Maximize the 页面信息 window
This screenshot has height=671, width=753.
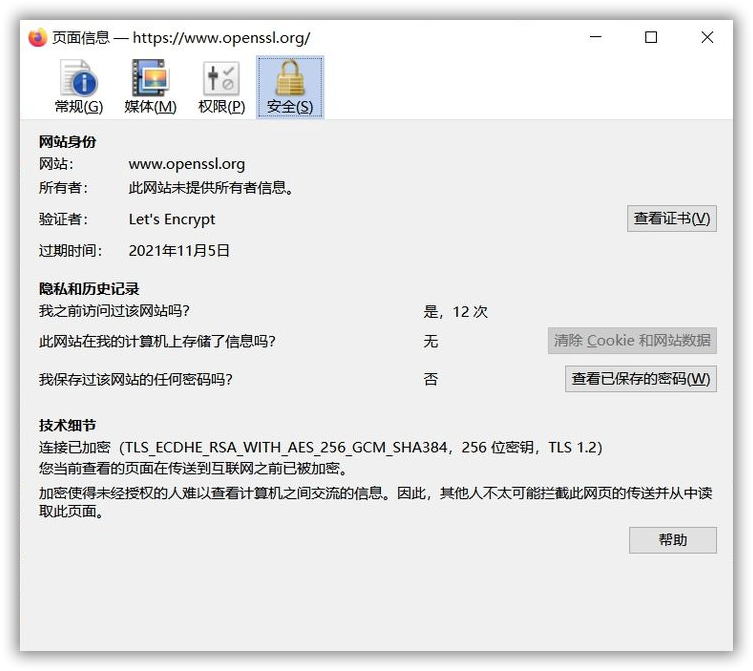coord(651,37)
